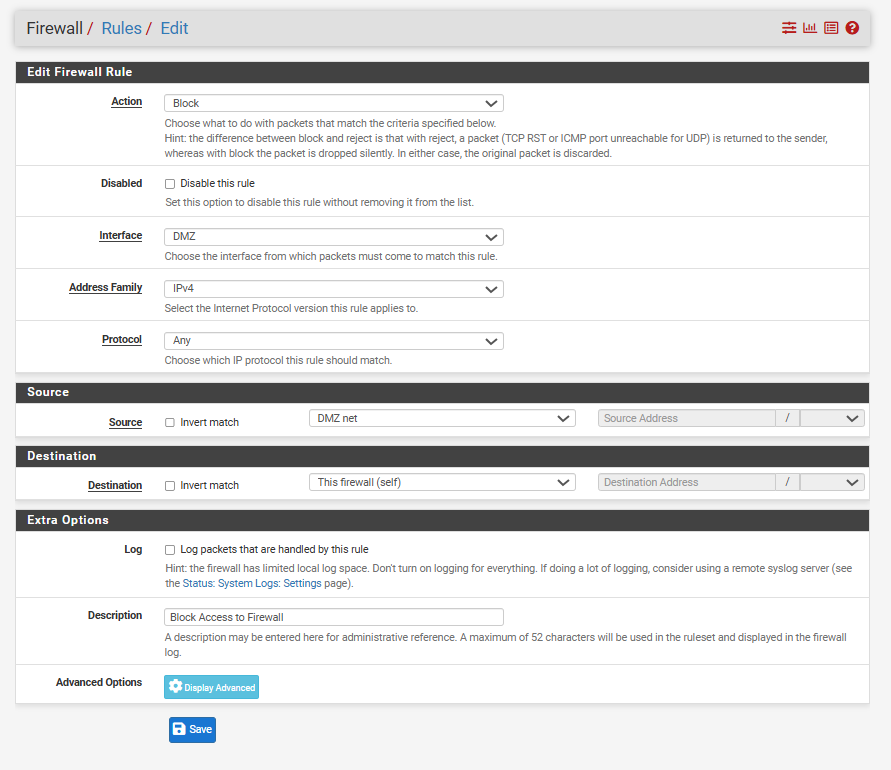Save the firewall rule
Image resolution: width=891 pixels, height=770 pixels.
(192, 730)
